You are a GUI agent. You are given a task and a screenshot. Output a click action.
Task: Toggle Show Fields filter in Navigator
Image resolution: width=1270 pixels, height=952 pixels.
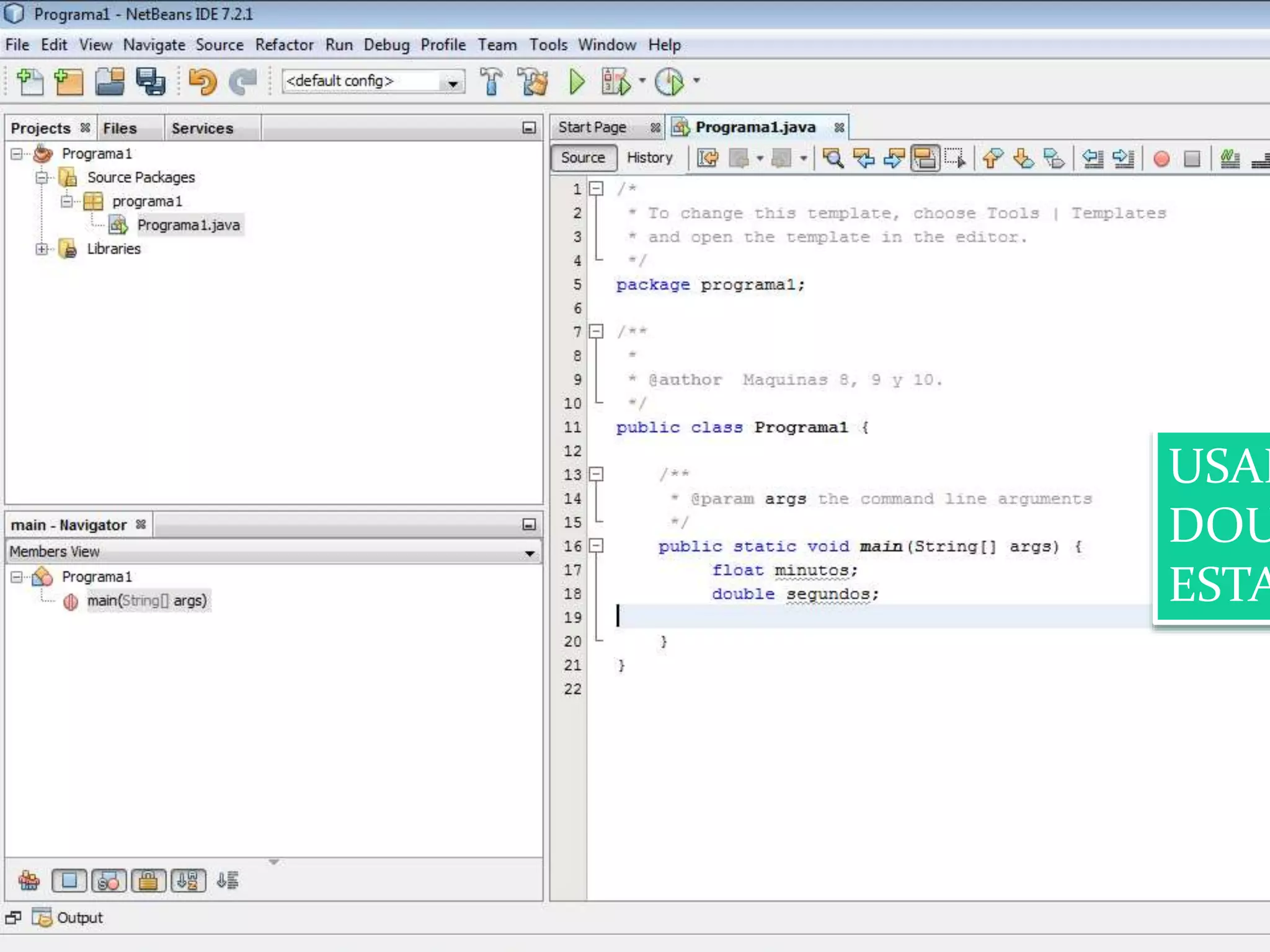69,880
